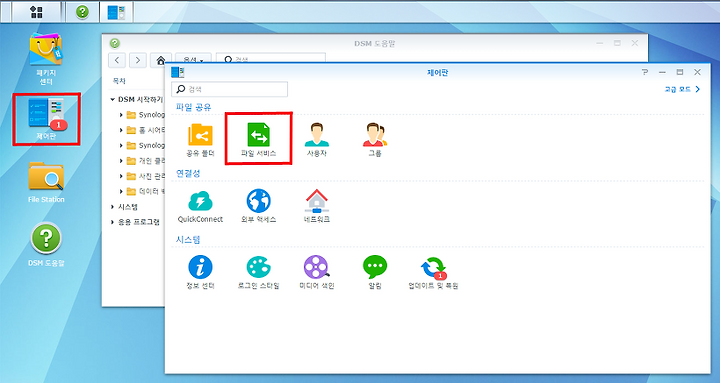The height and width of the screenshot is (383, 720).
Task: Close the 제어판 window
Action: 697,72
